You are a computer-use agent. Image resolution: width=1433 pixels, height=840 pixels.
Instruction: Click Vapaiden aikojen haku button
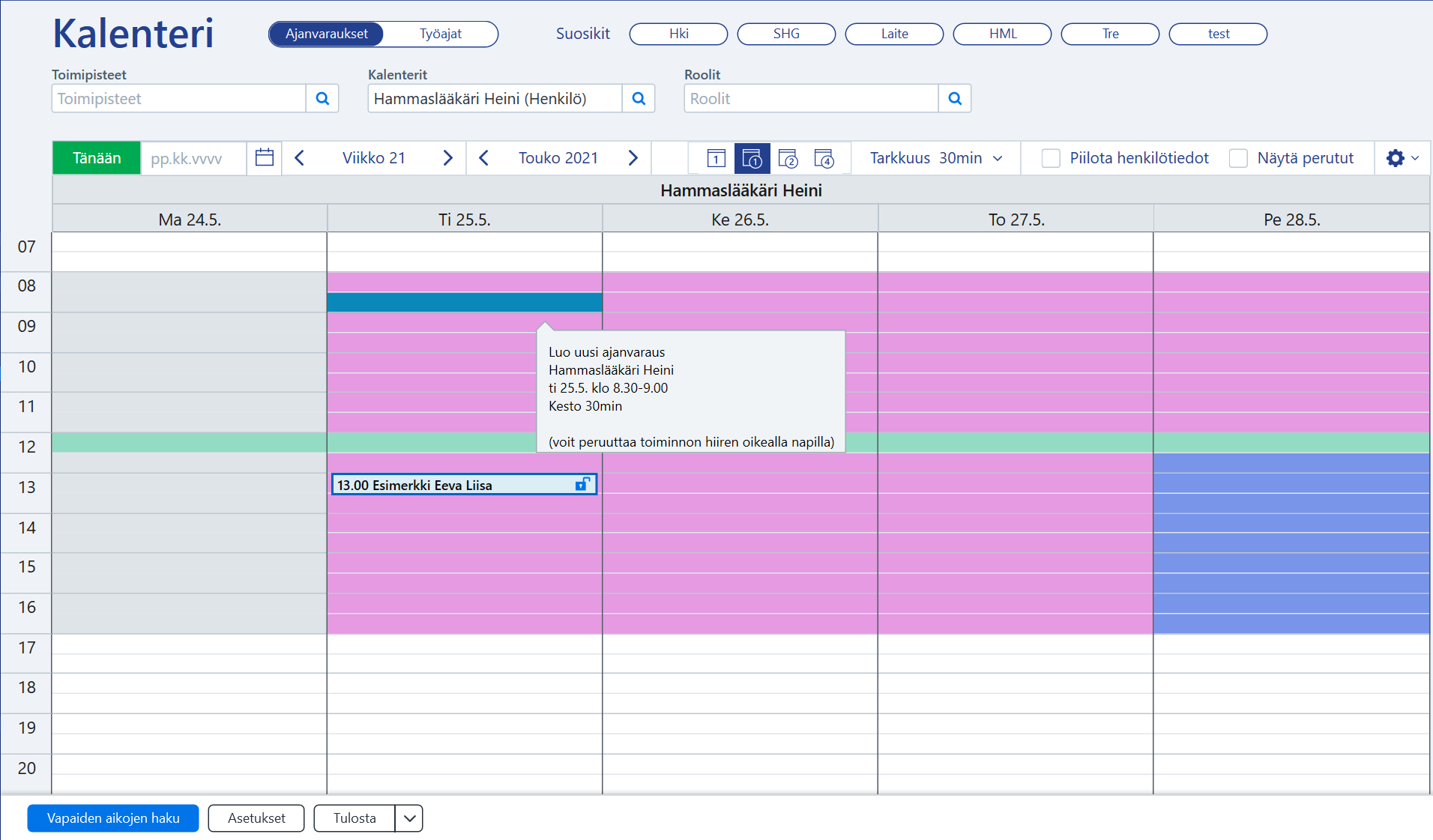[x=113, y=818]
